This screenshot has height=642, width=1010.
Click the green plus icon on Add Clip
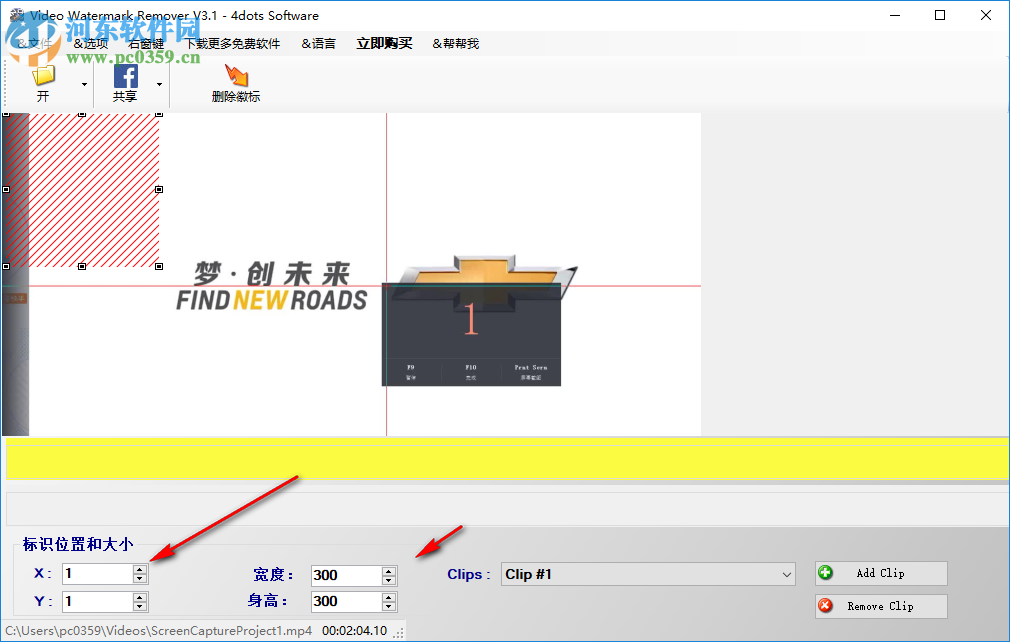824,573
